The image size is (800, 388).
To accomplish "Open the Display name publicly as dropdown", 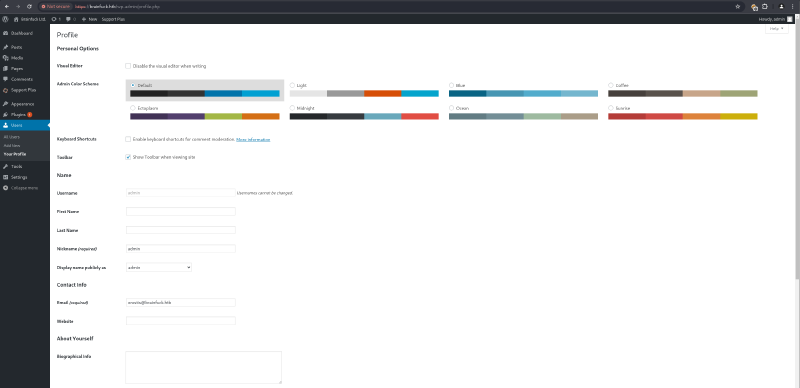I will click(159, 267).
